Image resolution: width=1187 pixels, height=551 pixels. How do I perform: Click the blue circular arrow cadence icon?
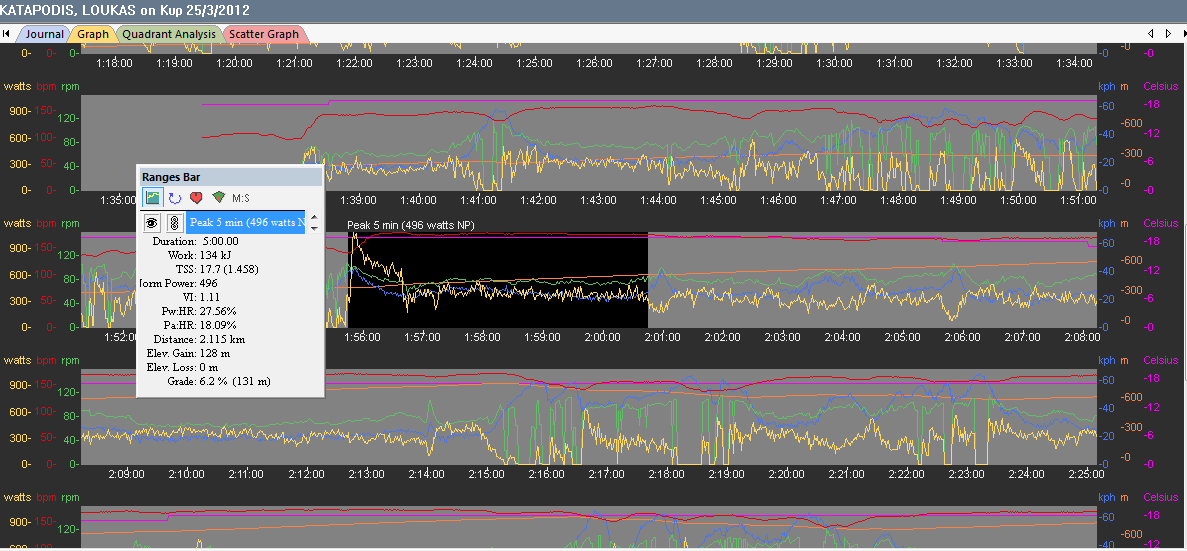174,198
